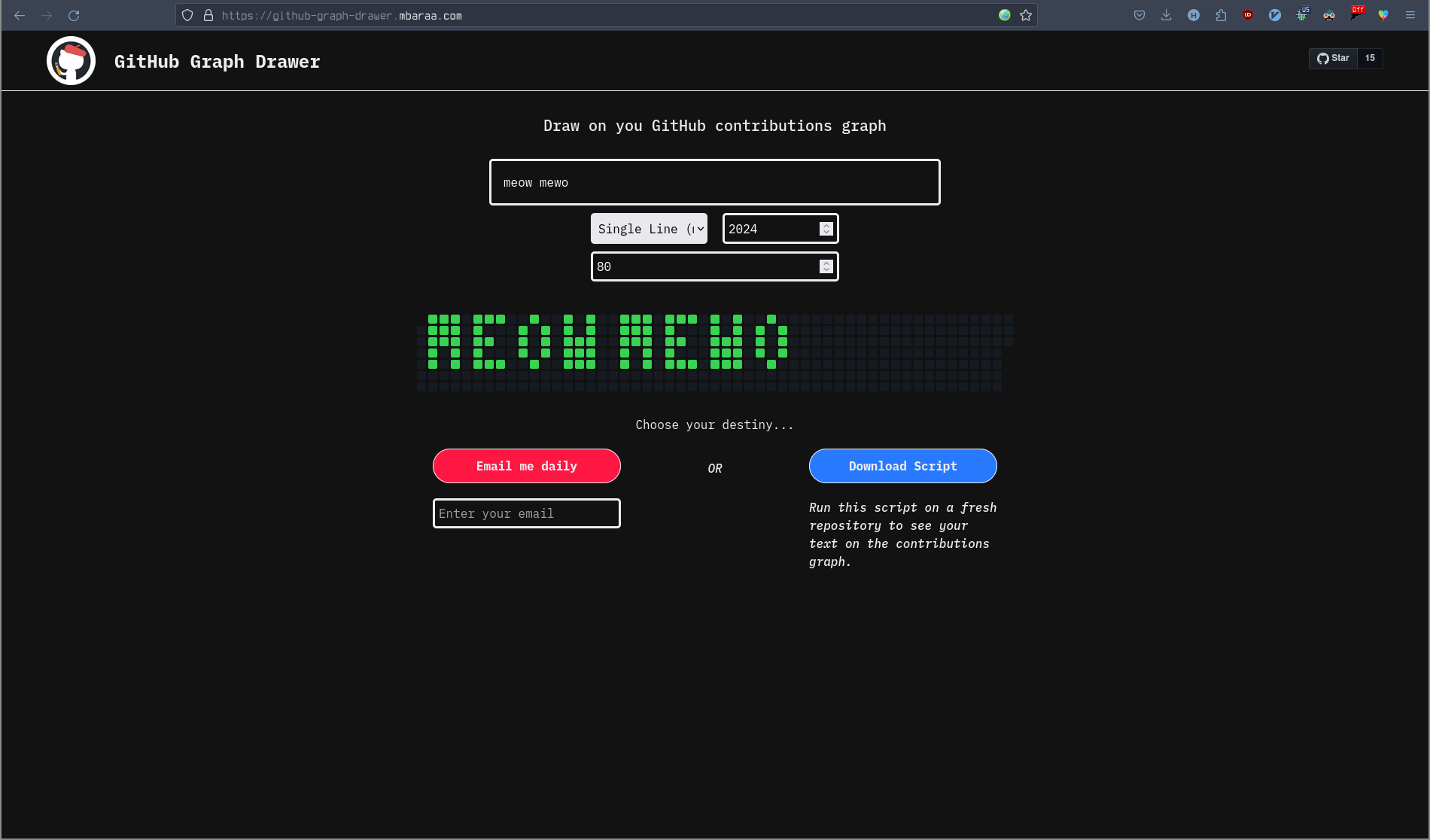
Task: Increment the 80 value with up arrow
Action: point(826,263)
